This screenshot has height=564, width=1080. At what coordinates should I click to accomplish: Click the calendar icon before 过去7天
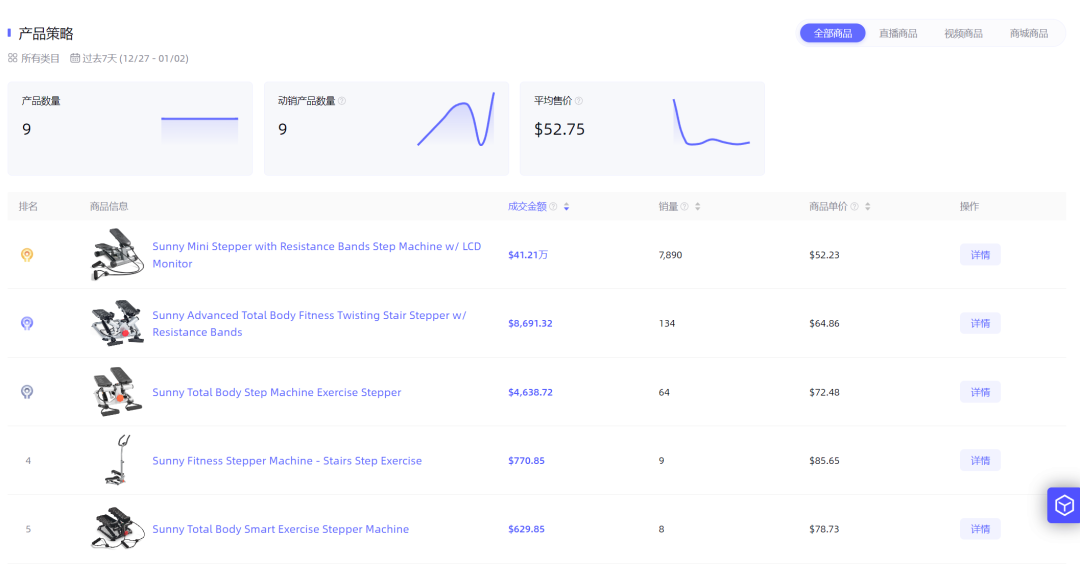tap(75, 58)
